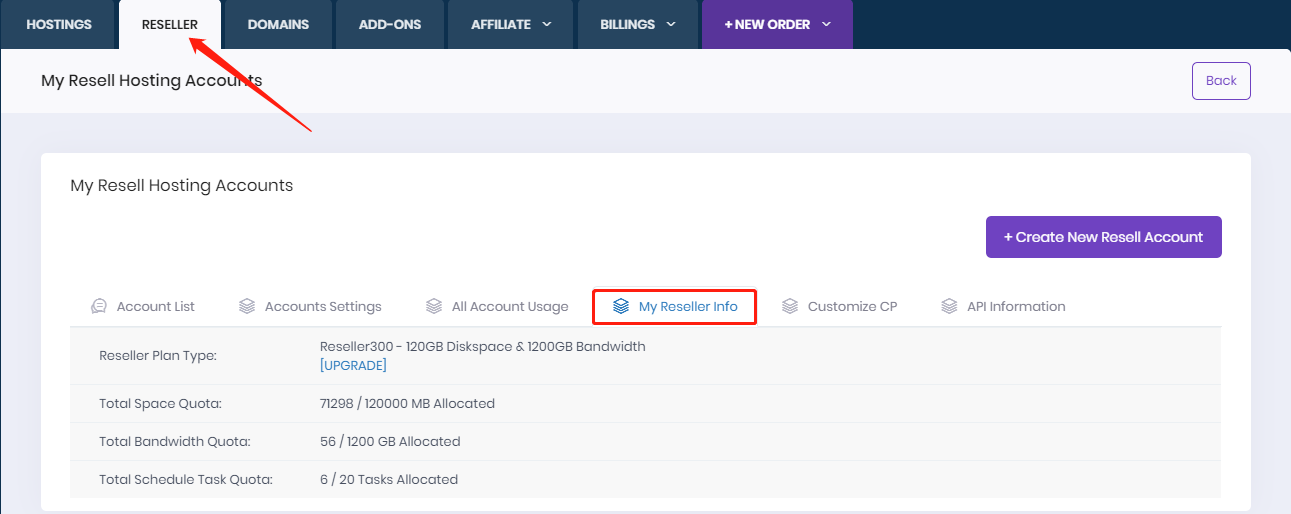The image size is (1291, 514).
Task: Open the + NEW ORDER dropdown arrow
Action: click(827, 24)
